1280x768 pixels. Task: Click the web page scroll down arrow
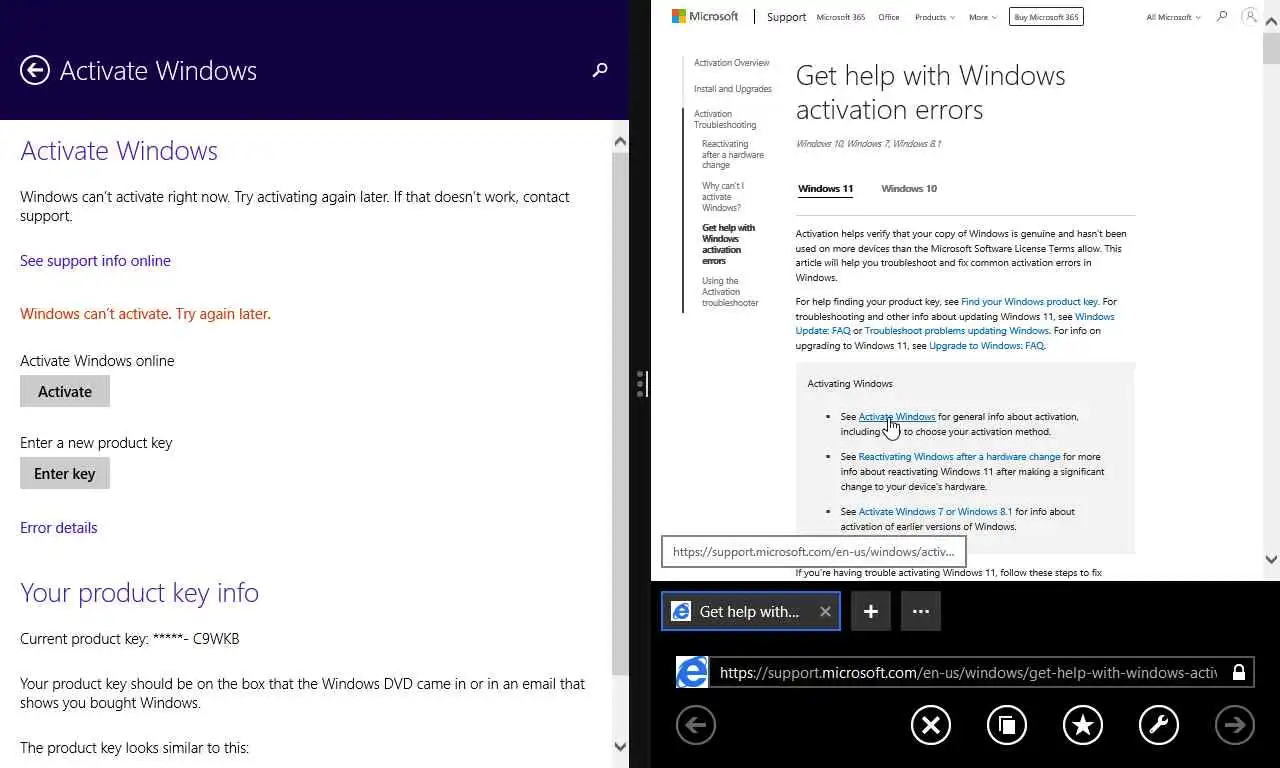point(1271,559)
